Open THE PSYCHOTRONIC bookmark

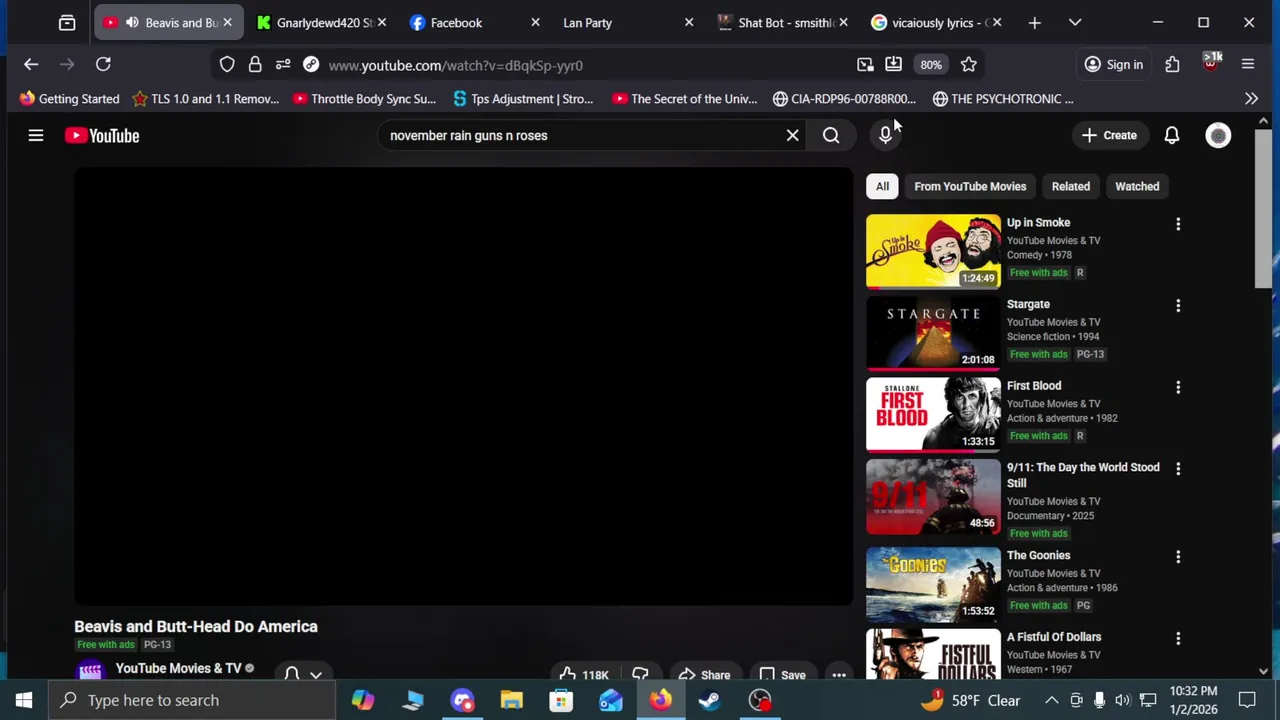click(x=1003, y=98)
